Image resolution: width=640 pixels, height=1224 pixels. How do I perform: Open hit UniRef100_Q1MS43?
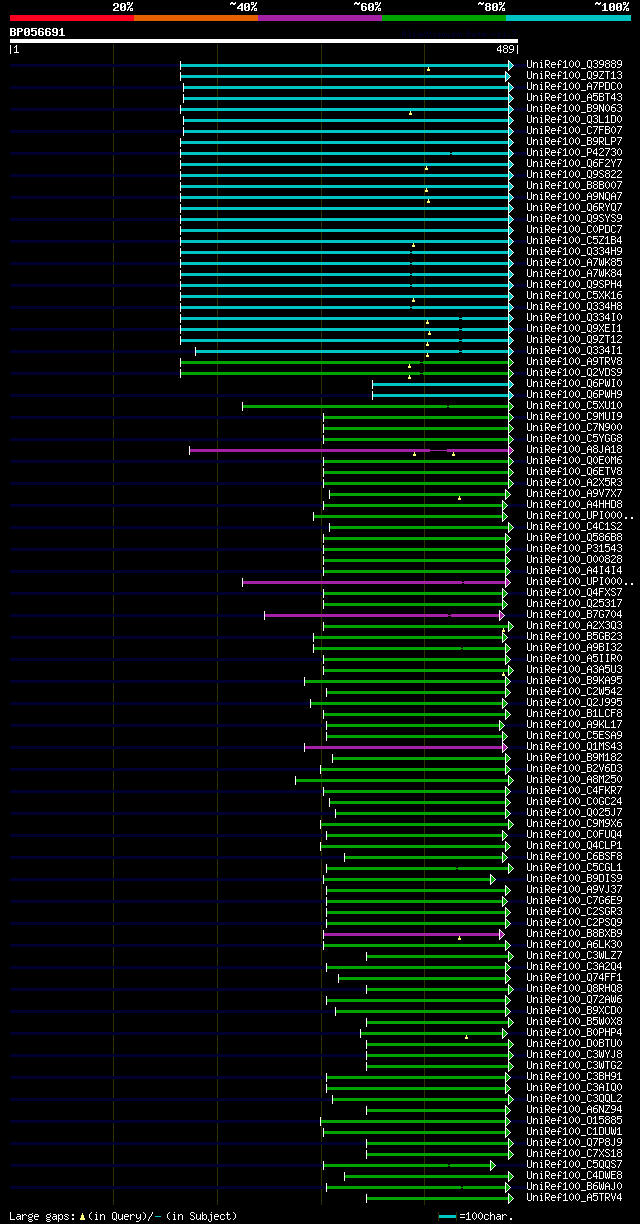(x=574, y=746)
